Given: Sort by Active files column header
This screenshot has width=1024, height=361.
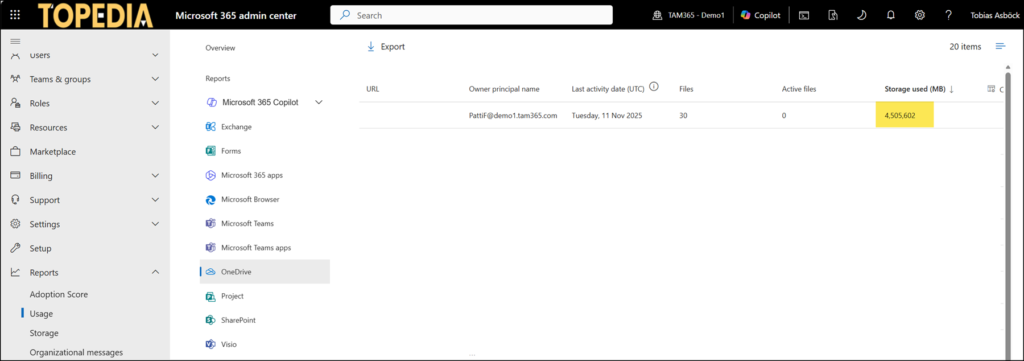Looking at the screenshot, I should tap(799, 89).
